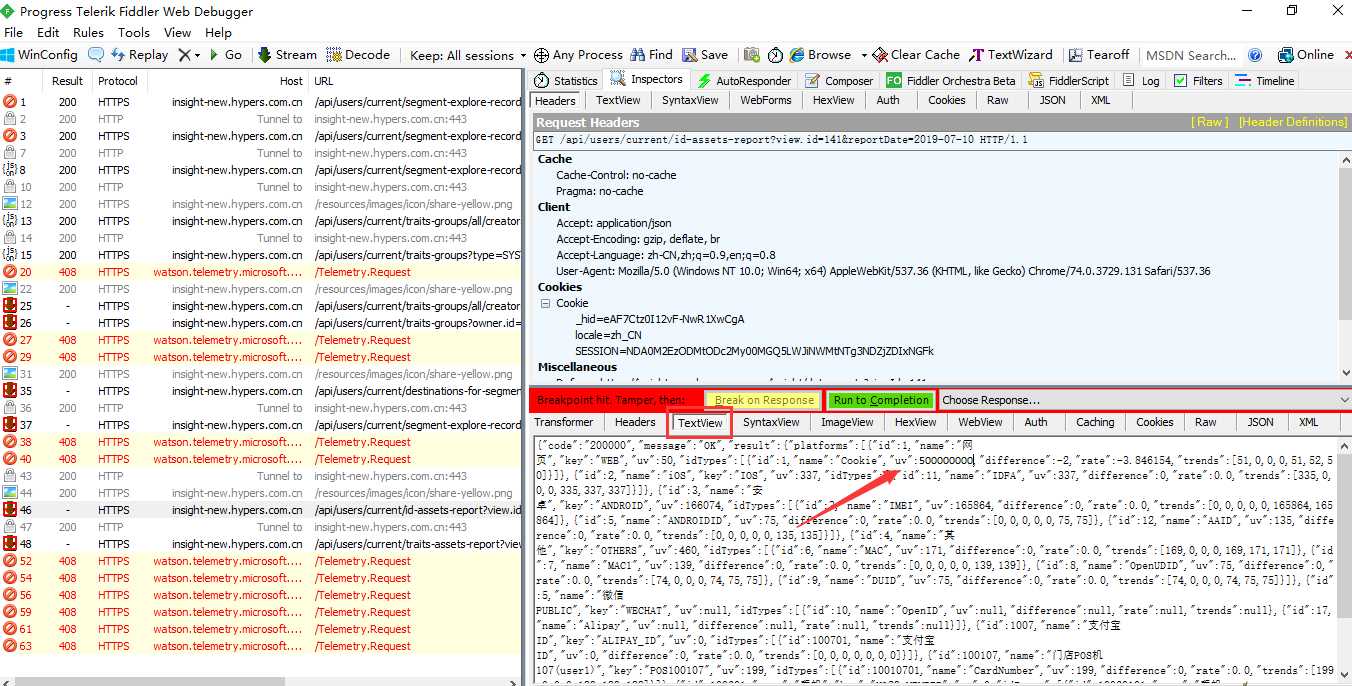Open Find sessions dialog
The height and width of the screenshot is (686, 1352).
651,55
